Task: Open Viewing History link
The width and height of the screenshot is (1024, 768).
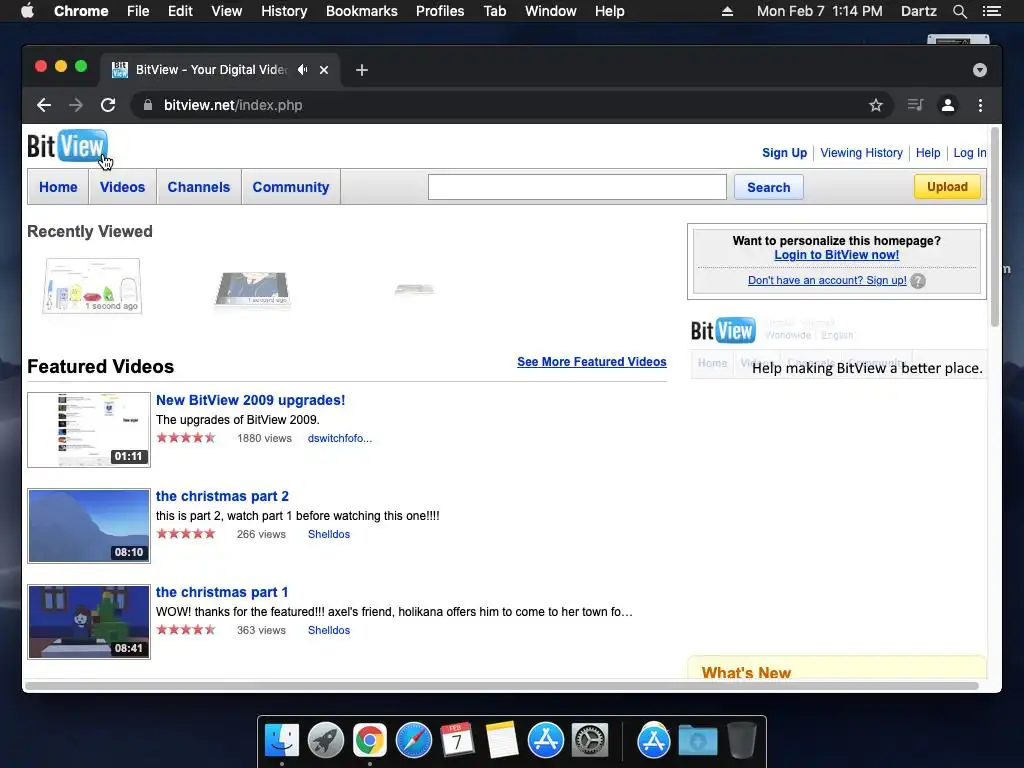Action: point(861,153)
